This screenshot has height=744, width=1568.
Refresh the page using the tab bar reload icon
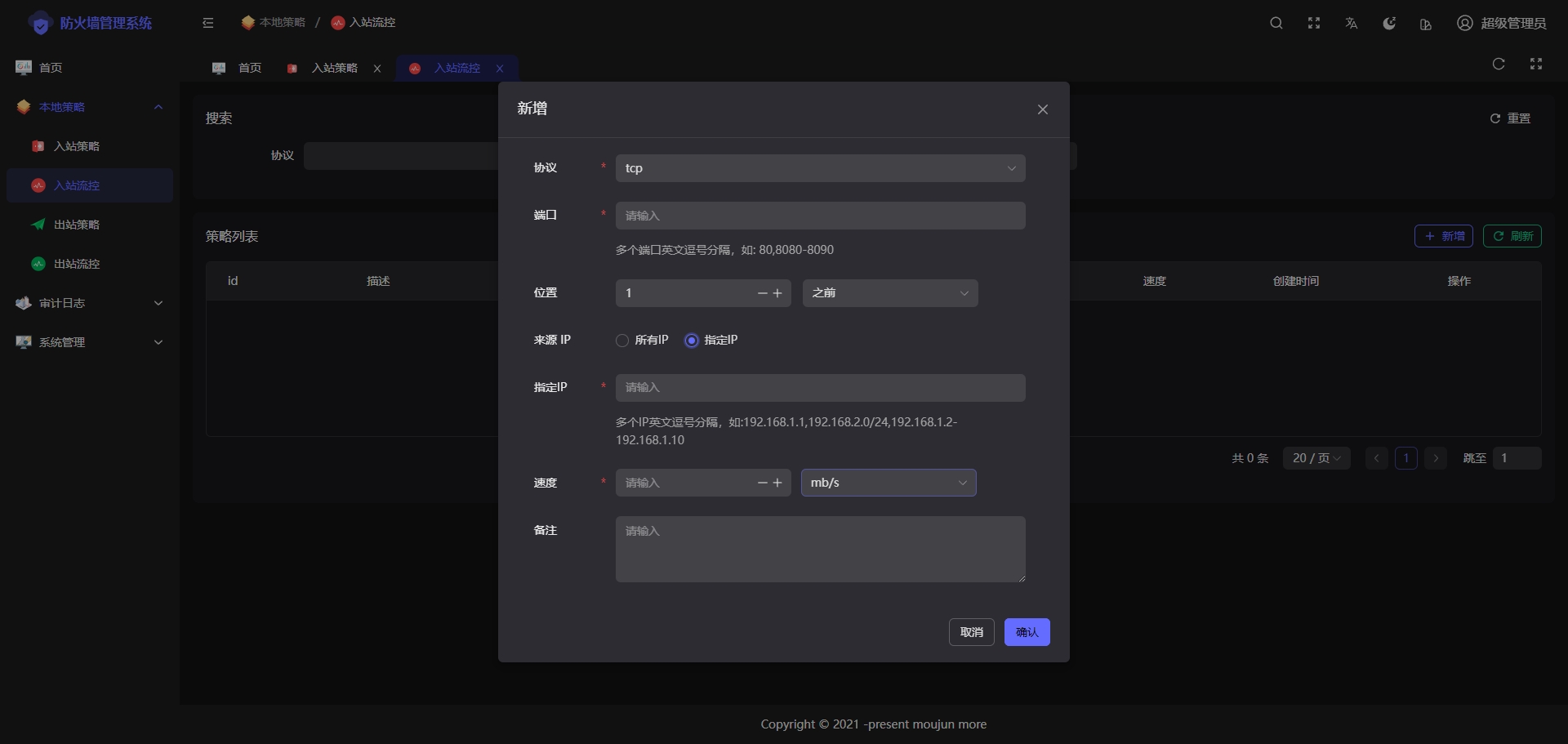point(1499,64)
